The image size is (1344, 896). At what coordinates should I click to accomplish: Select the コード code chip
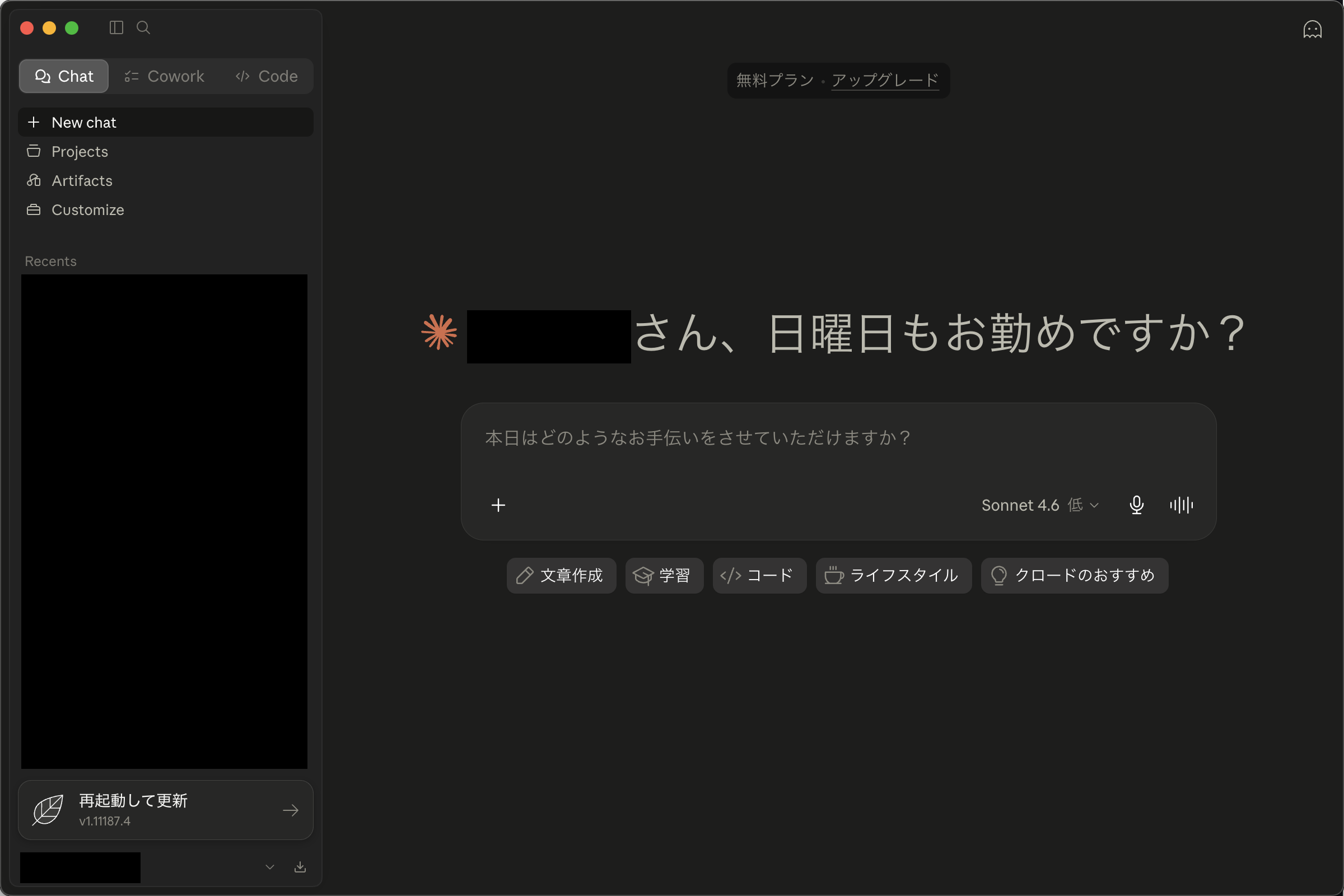[759, 576]
